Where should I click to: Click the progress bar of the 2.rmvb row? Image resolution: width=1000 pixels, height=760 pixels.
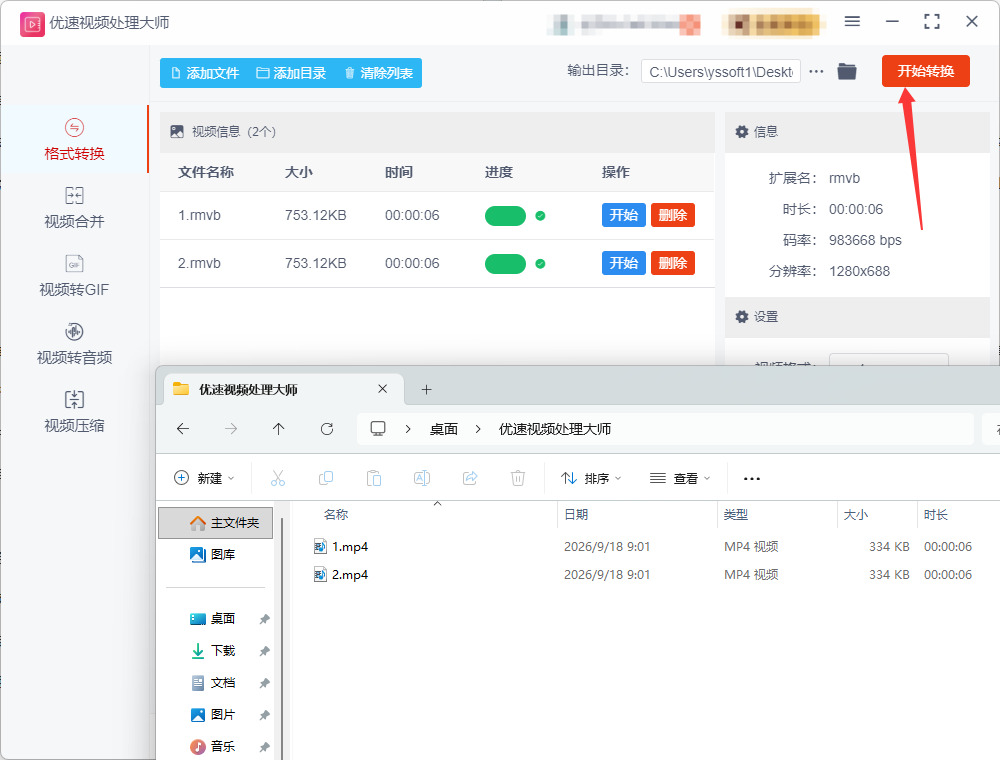pyautogui.click(x=505, y=263)
